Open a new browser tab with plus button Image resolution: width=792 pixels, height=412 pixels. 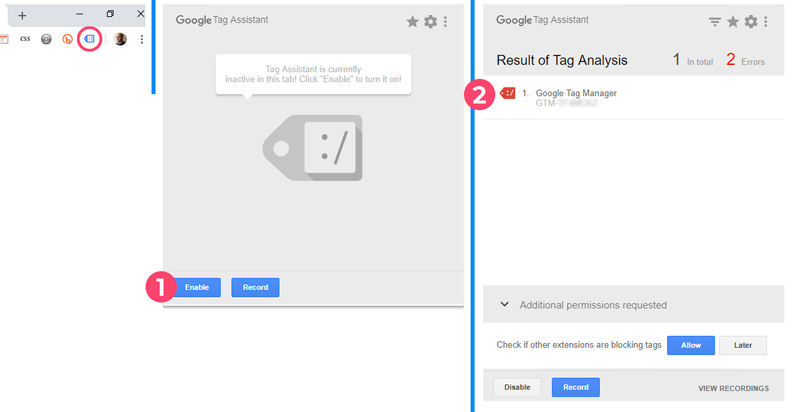tap(22, 16)
